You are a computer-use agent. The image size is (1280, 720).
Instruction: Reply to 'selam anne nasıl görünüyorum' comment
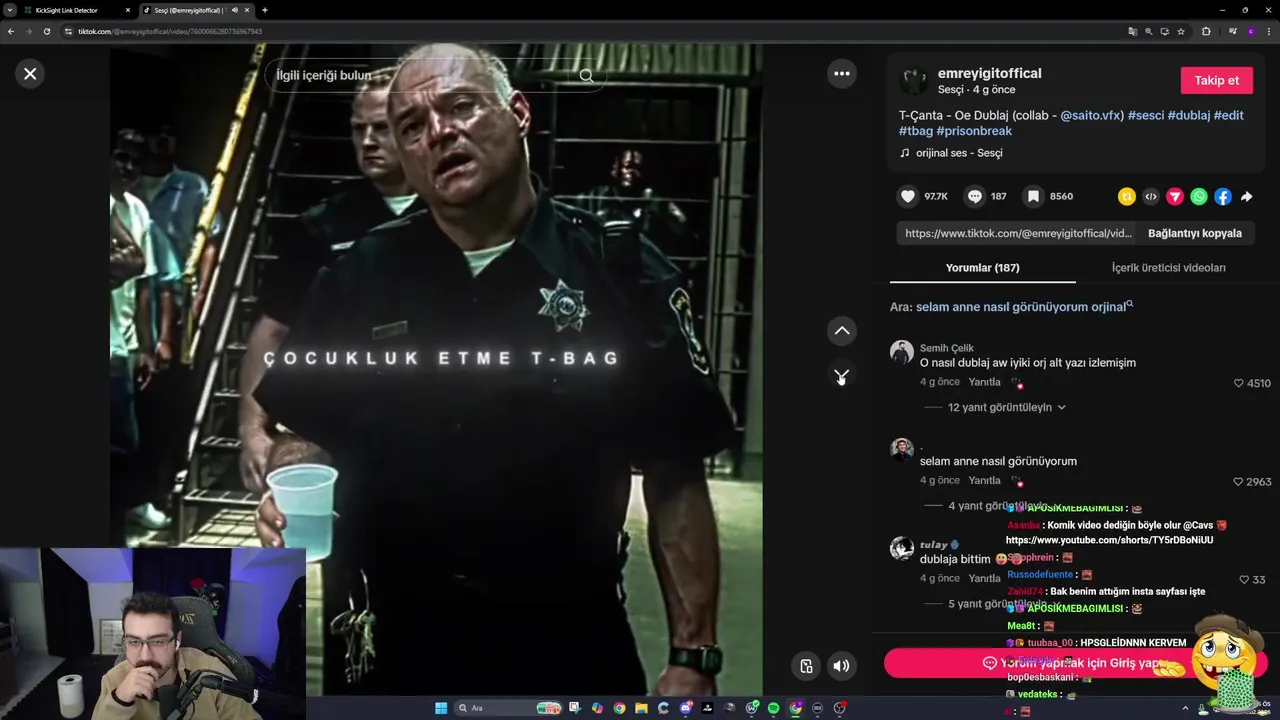(x=984, y=481)
